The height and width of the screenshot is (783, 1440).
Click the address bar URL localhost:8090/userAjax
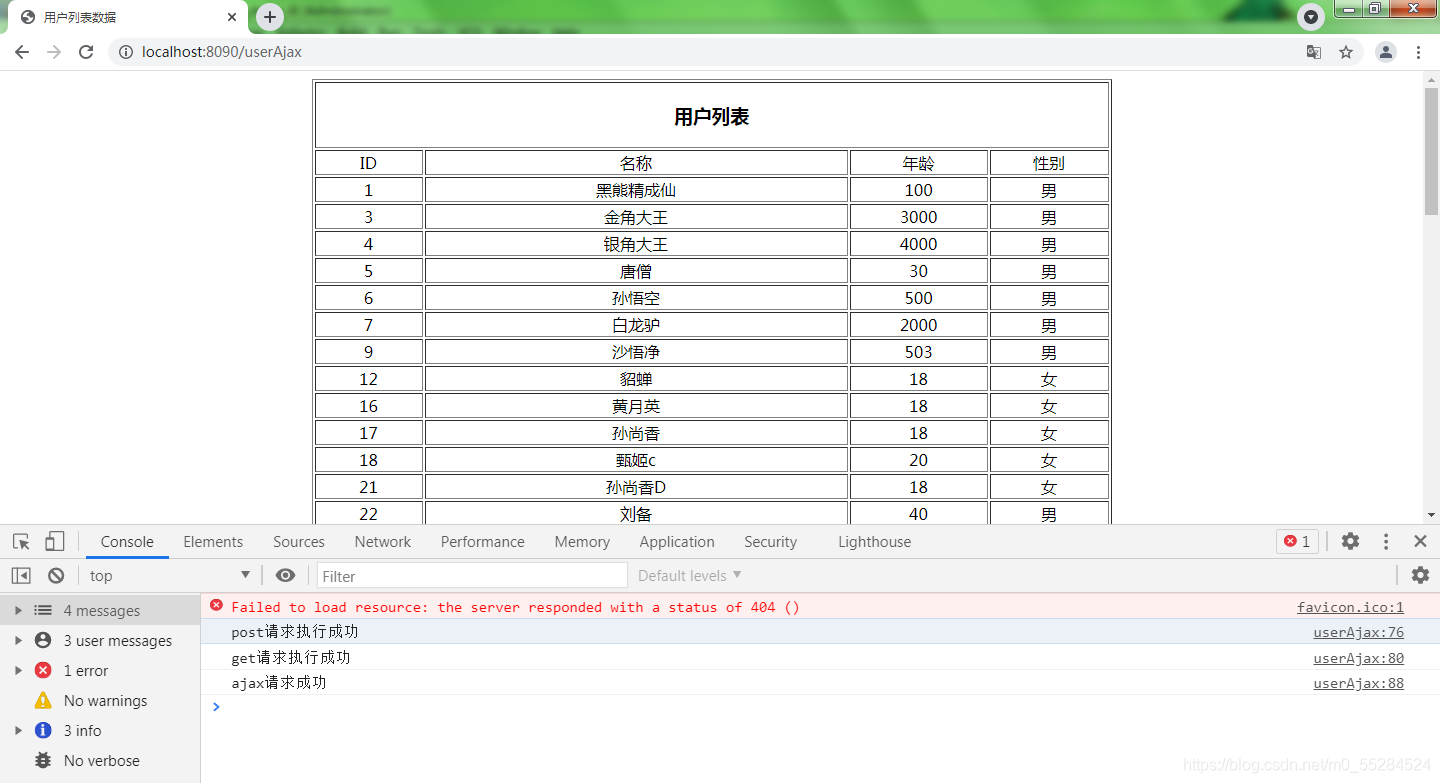click(x=222, y=52)
